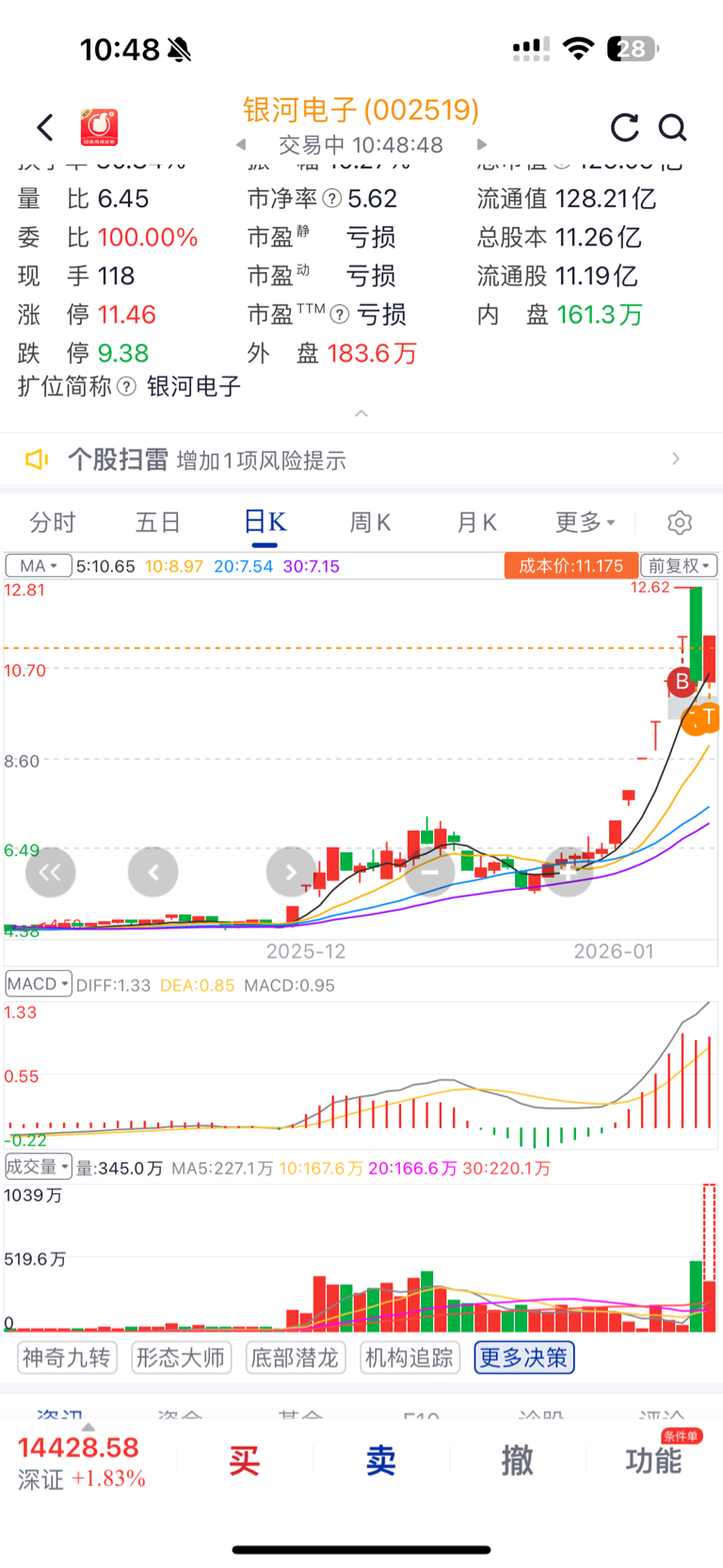Image resolution: width=723 pixels, height=1568 pixels.
Task: Zoom out chart with minus button
Action: pos(430,872)
